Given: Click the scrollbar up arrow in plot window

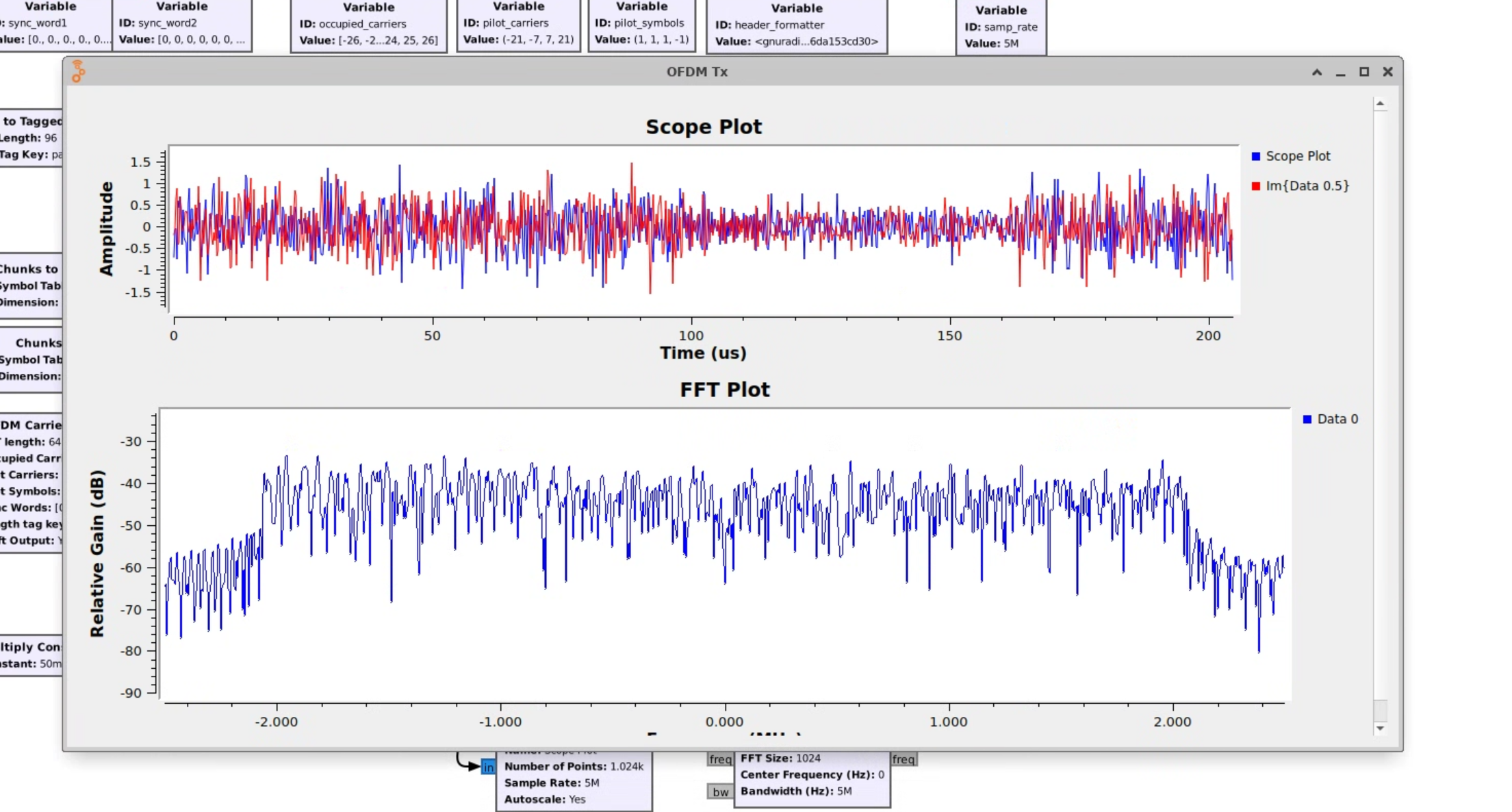Looking at the screenshot, I should (x=1380, y=104).
